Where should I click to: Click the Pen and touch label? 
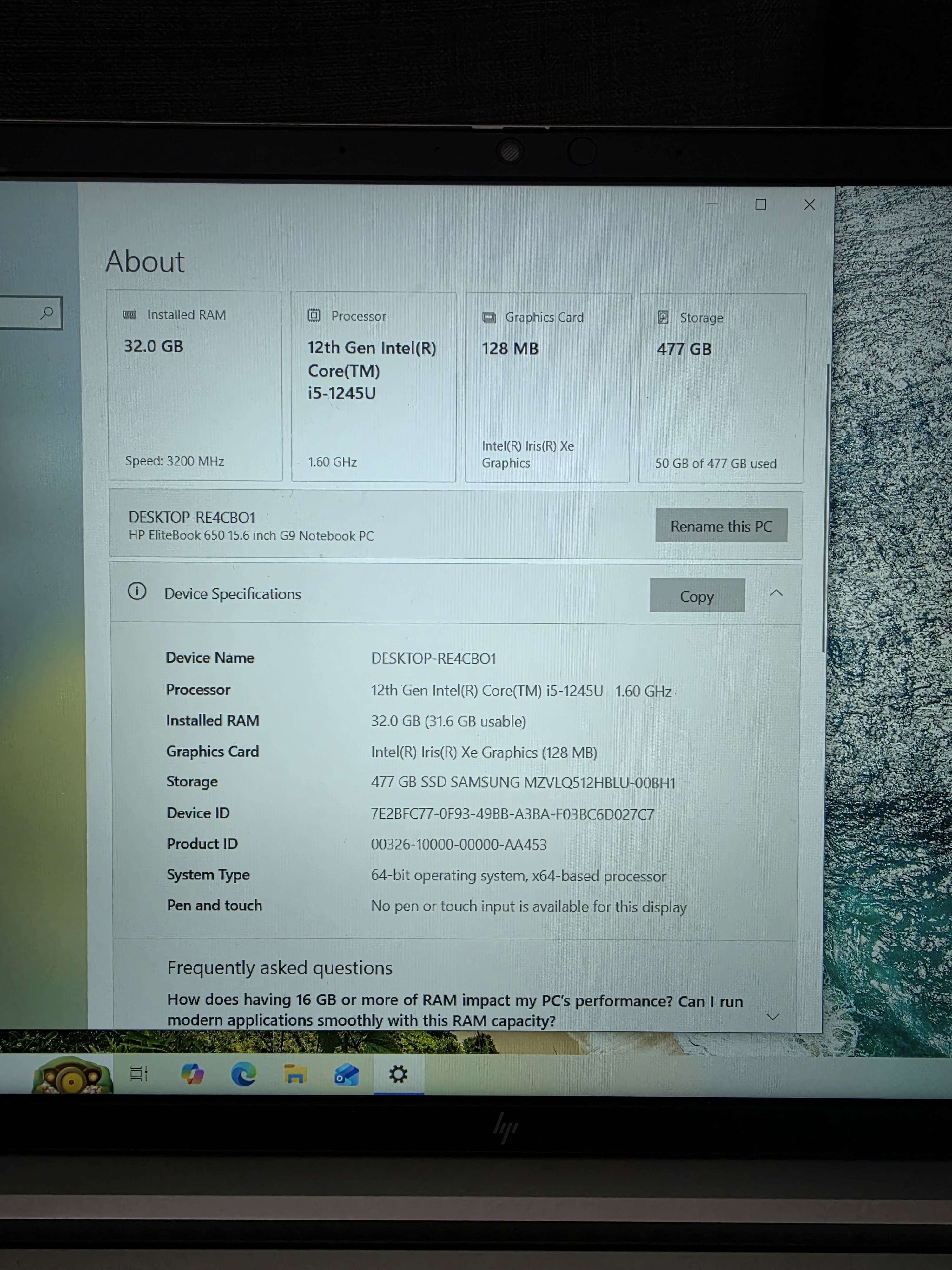coord(214,906)
